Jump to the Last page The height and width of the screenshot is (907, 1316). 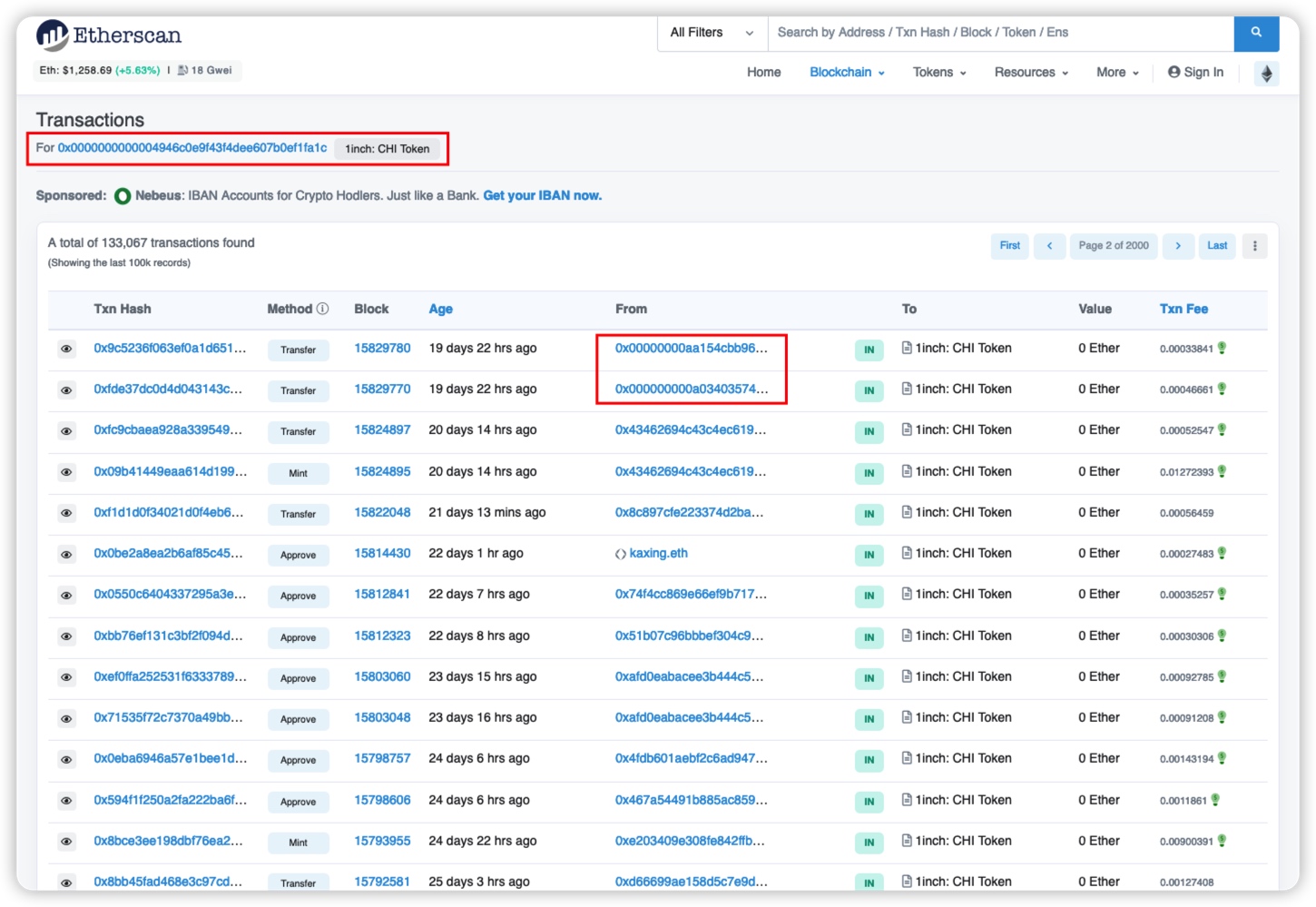(1217, 245)
